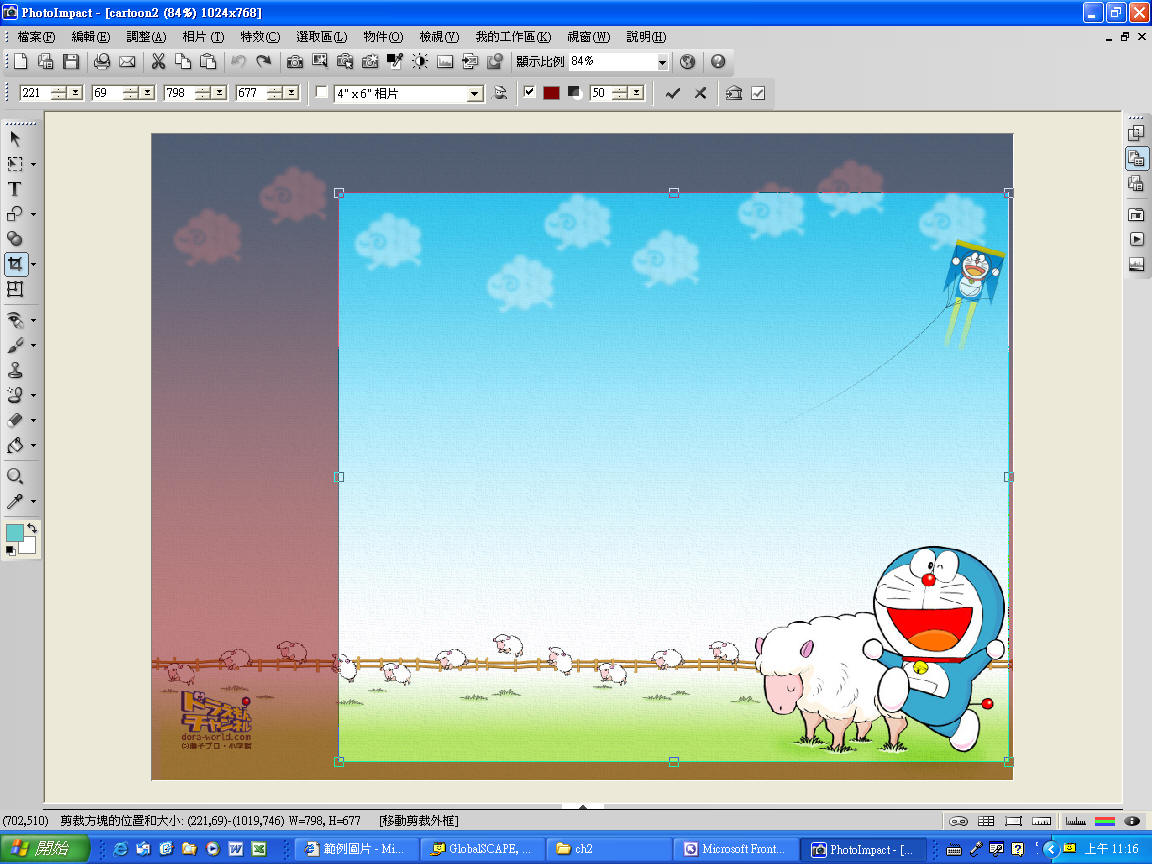Pick the dark red crop shield color

pos(551,93)
